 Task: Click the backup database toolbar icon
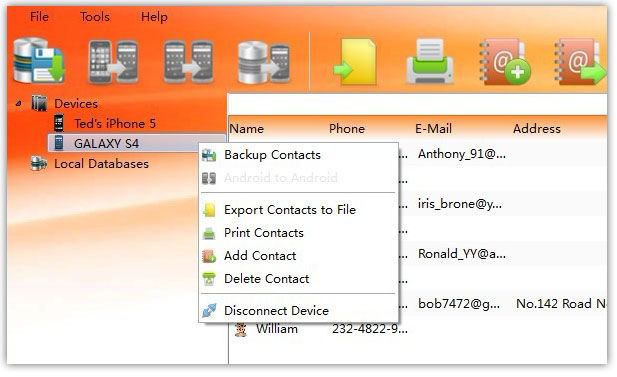39,61
